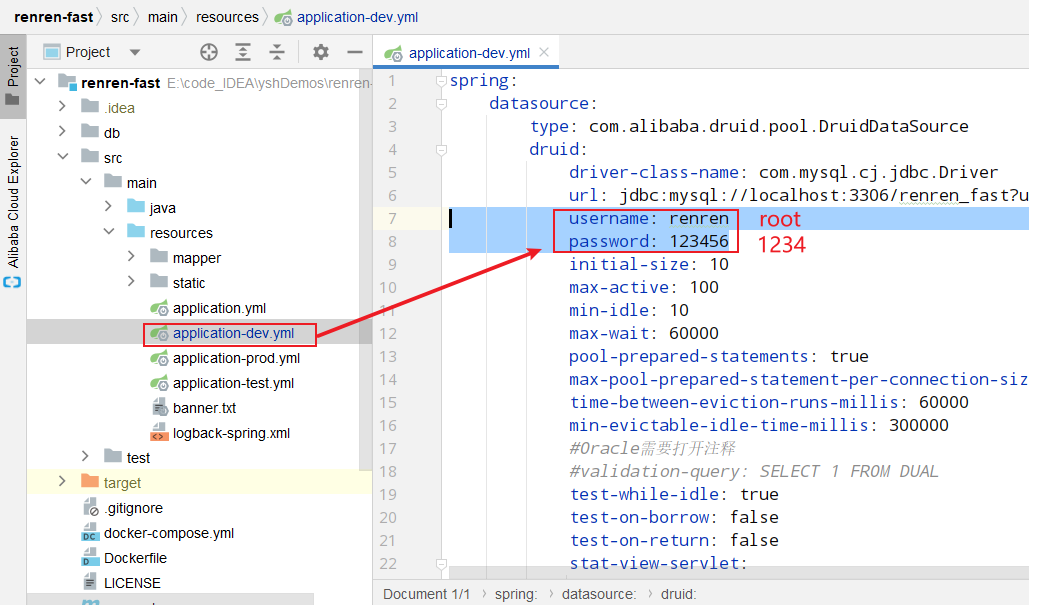The width and height of the screenshot is (1038, 605).
Task: Click the max-wait: 60000 line
Action: 643,334
